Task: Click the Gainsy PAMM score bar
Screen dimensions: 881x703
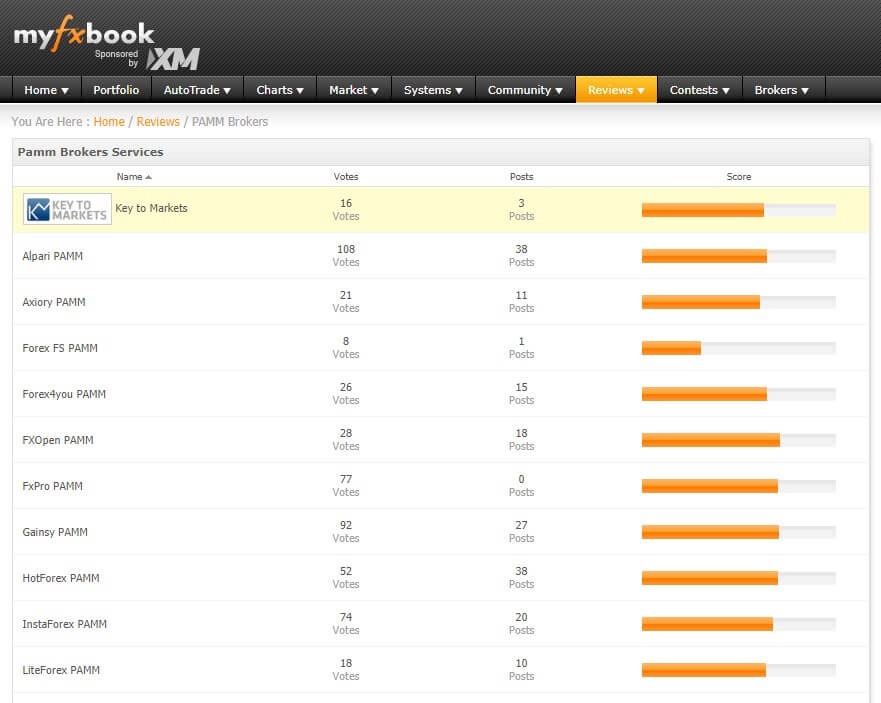Action: pos(738,533)
